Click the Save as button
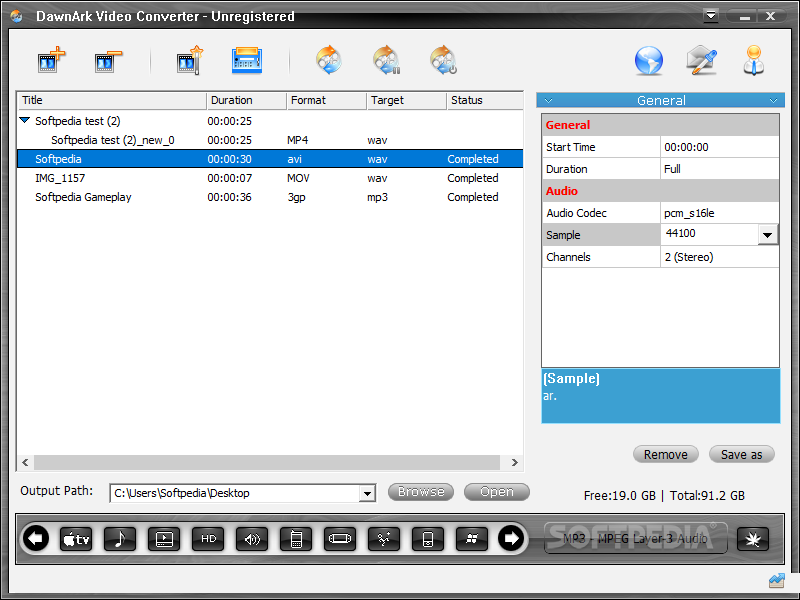Screen dimensions: 800x600 [741, 454]
